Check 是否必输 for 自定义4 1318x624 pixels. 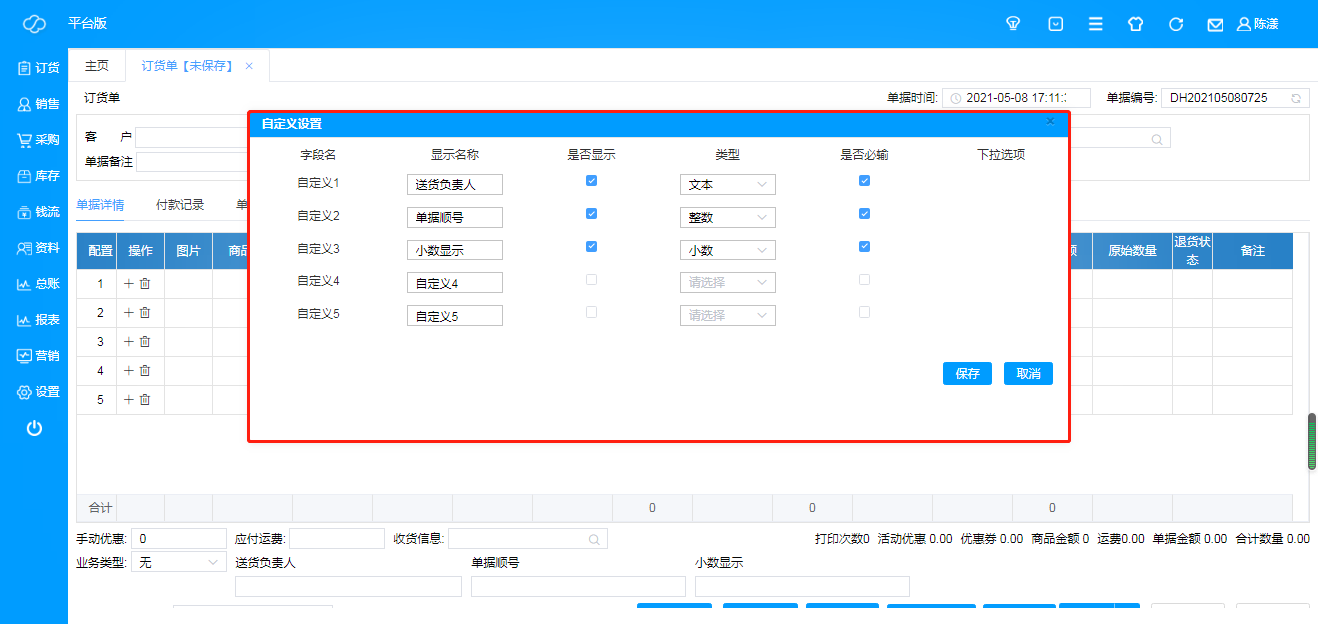865,280
